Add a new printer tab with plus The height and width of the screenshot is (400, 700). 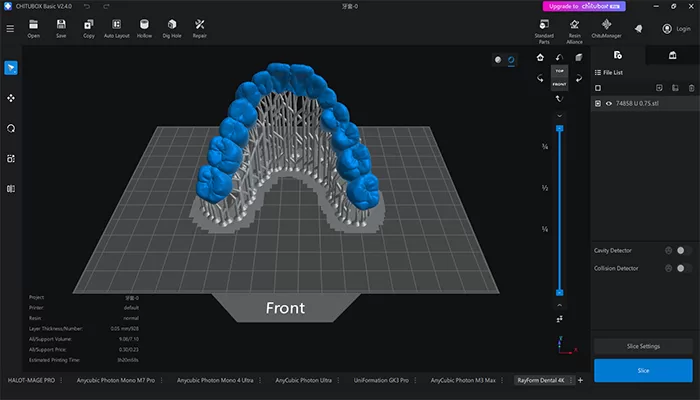(x=580, y=380)
